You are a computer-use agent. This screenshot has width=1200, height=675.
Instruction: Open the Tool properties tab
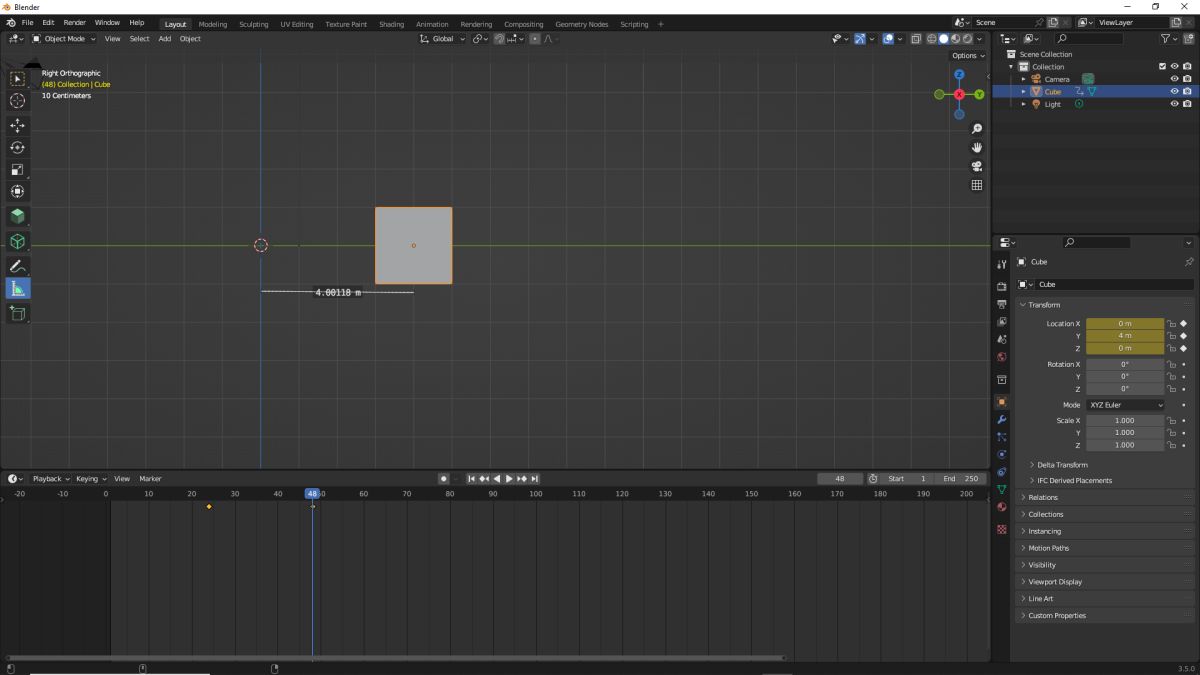click(1002, 265)
